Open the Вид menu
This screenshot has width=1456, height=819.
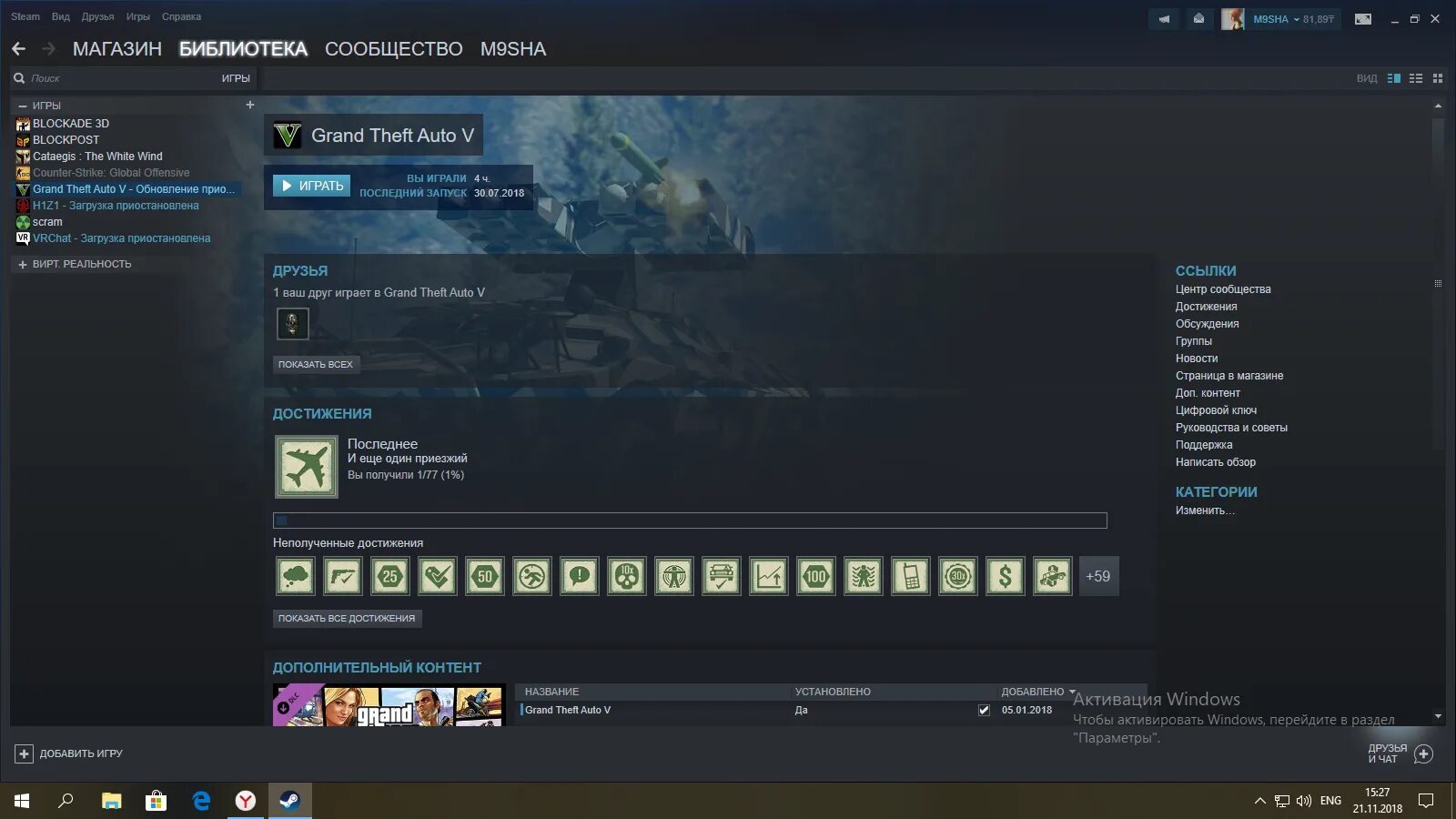coord(61,16)
